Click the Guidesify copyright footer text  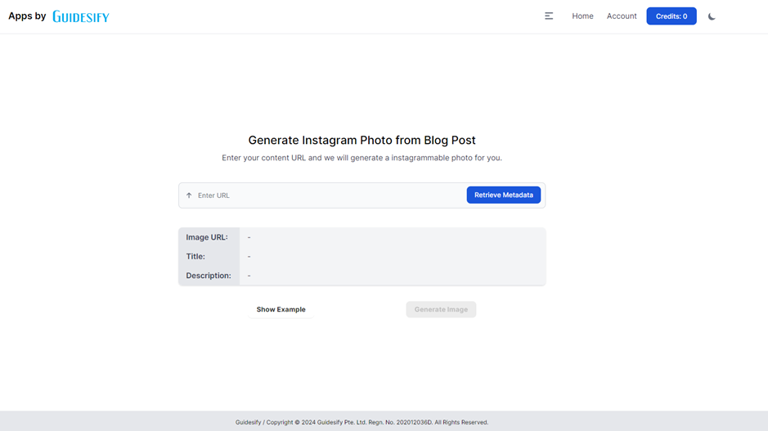point(362,422)
